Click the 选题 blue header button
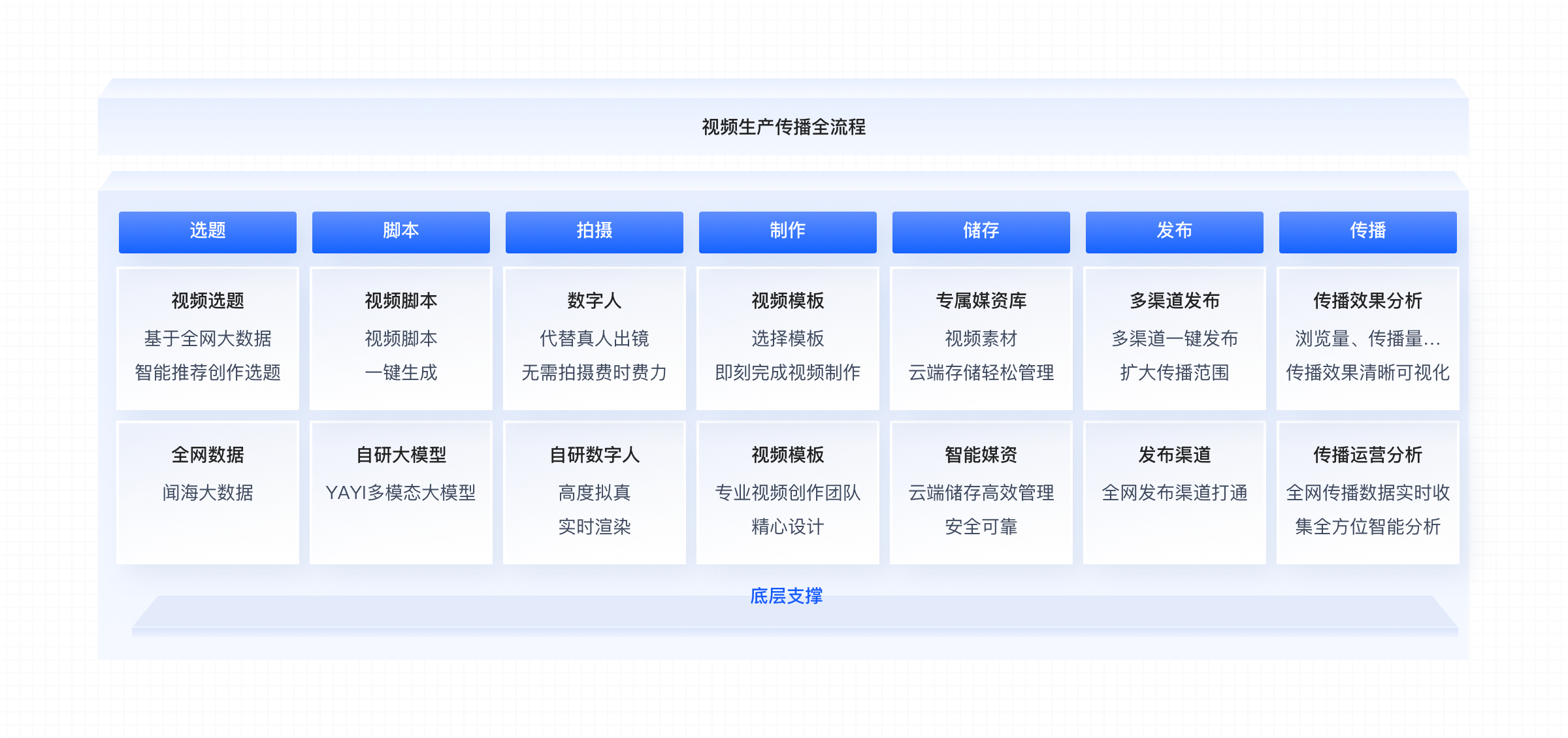The height and width of the screenshot is (738, 1568). click(207, 231)
